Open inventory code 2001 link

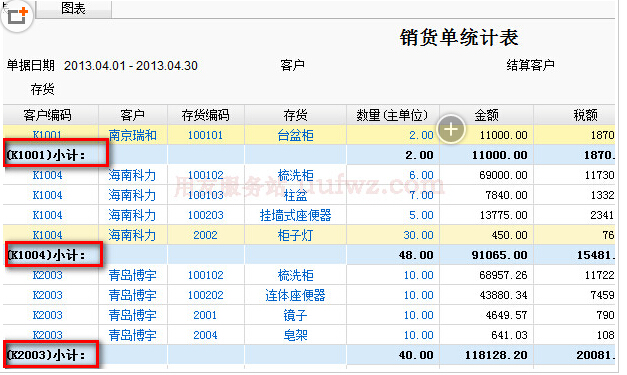pyautogui.click(x=205, y=315)
